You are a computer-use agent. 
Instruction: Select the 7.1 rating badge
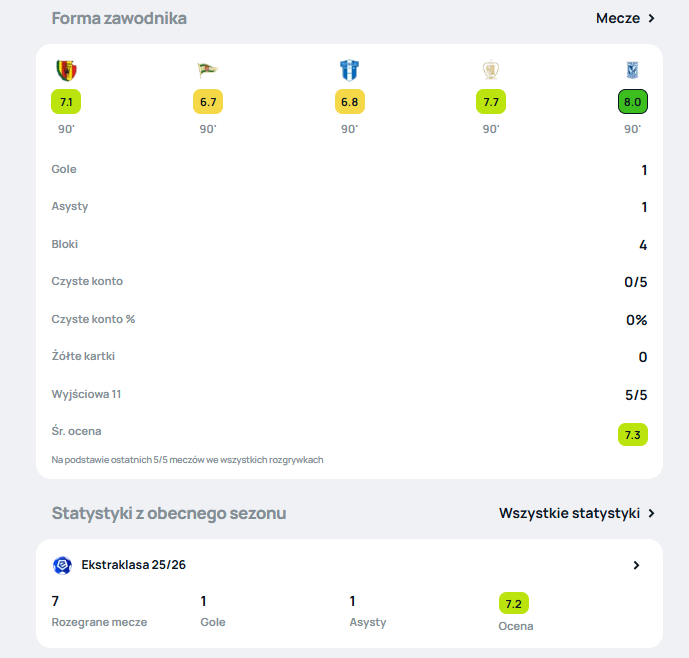66,102
